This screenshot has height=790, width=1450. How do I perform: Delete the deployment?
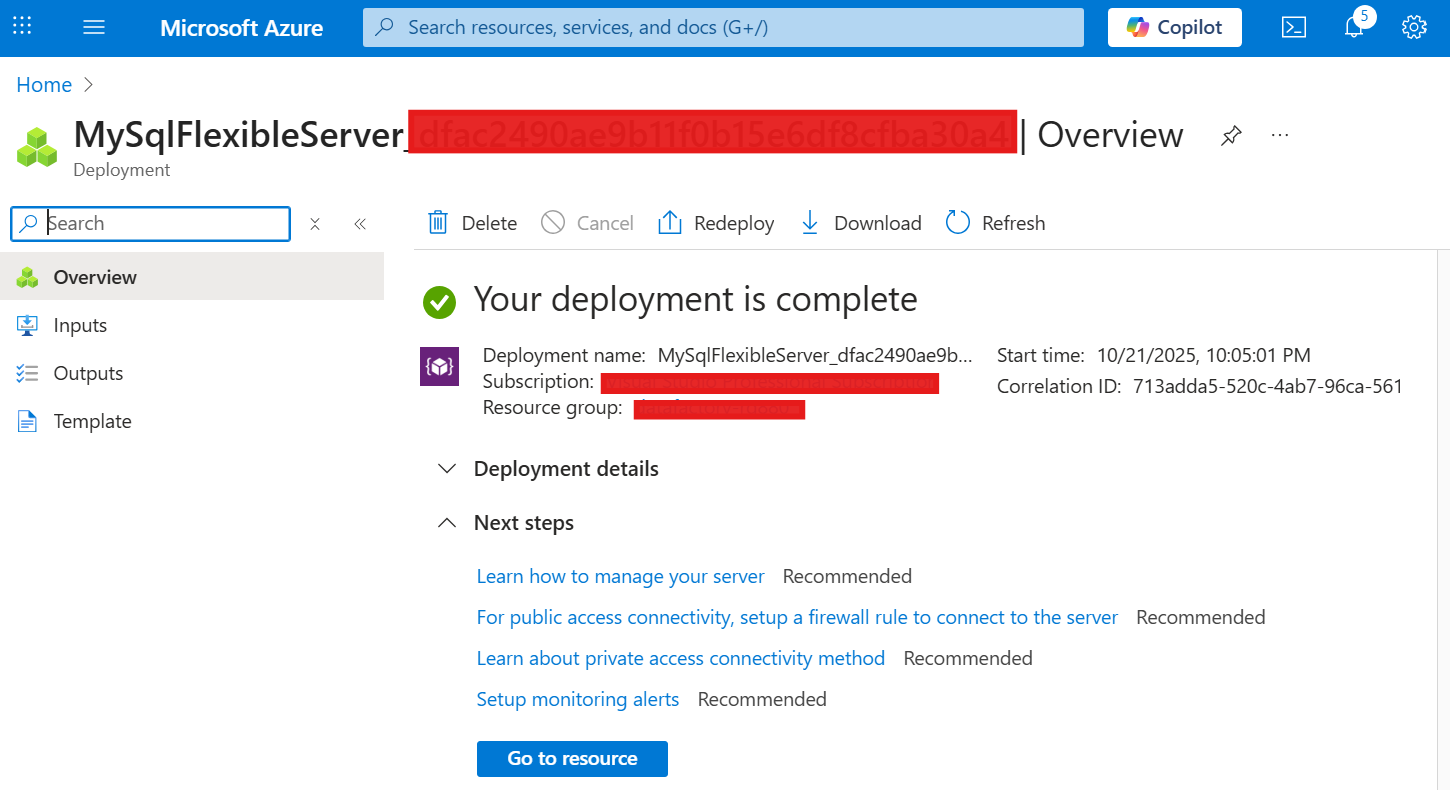[472, 223]
